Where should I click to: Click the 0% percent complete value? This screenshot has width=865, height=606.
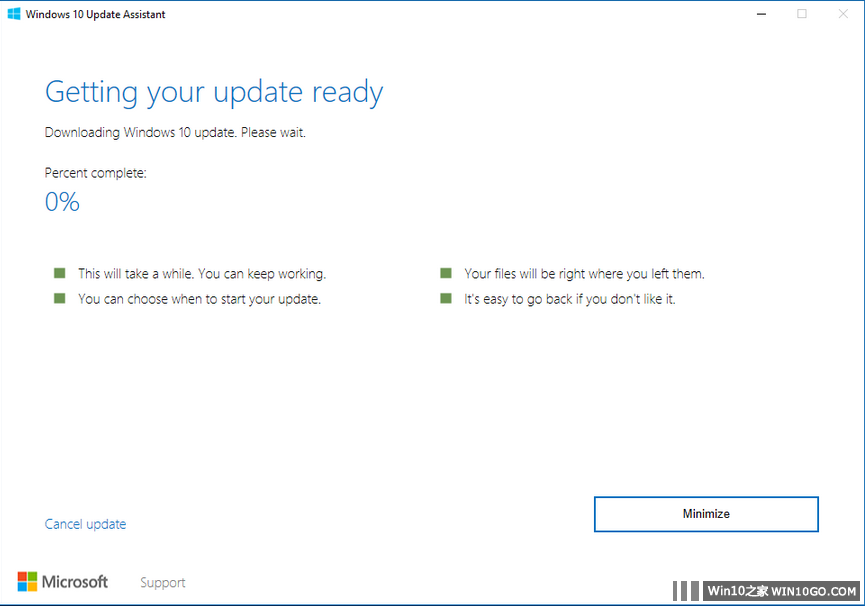tap(62, 202)
